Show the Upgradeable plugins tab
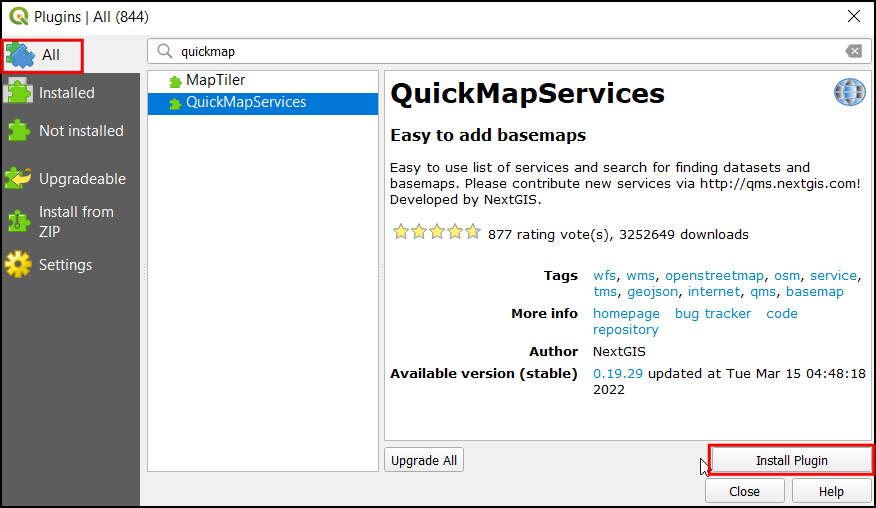The width and height of the screenshot is (876, 508). (x=70, y=179)
